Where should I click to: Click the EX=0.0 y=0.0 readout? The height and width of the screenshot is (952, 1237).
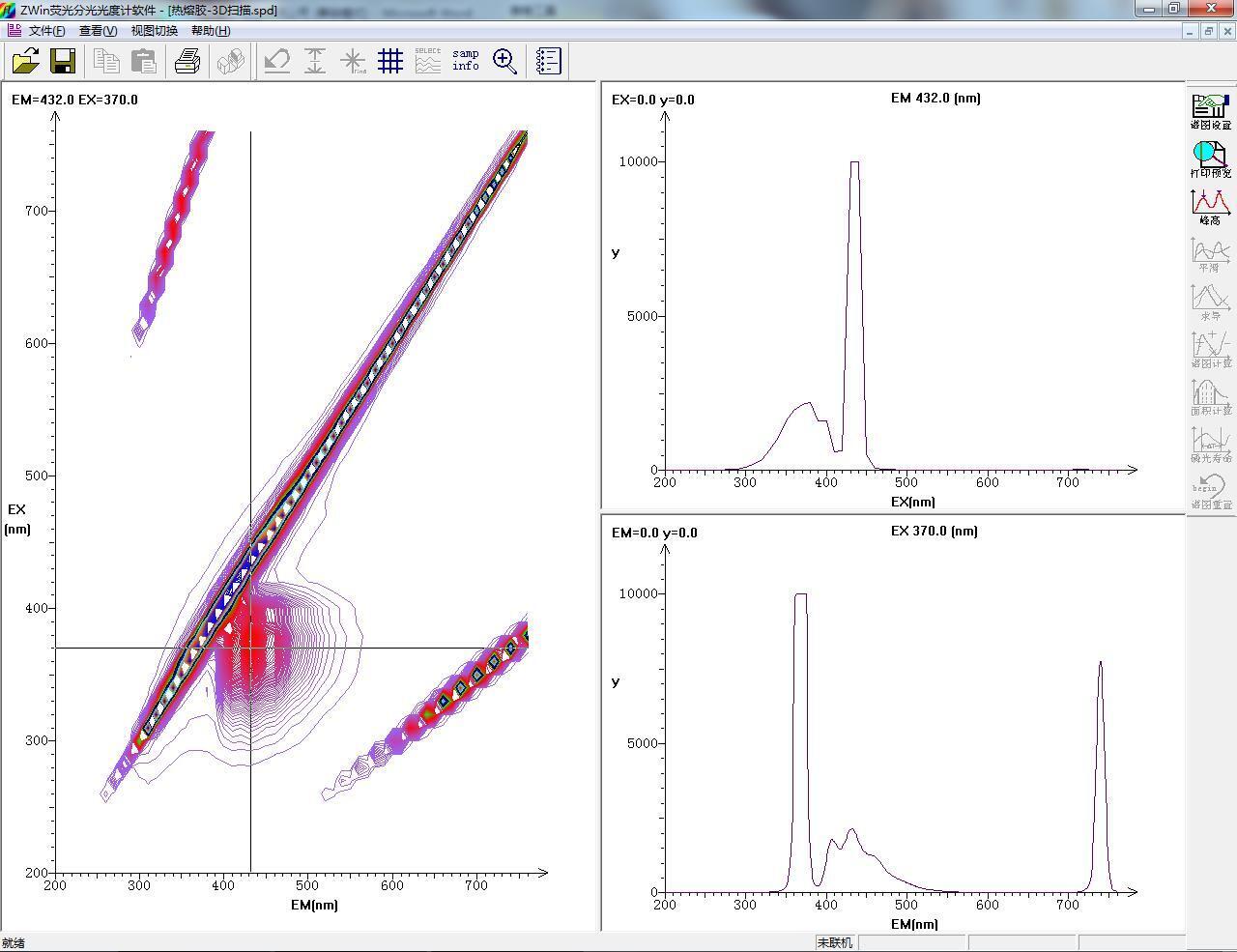(653, 100)
